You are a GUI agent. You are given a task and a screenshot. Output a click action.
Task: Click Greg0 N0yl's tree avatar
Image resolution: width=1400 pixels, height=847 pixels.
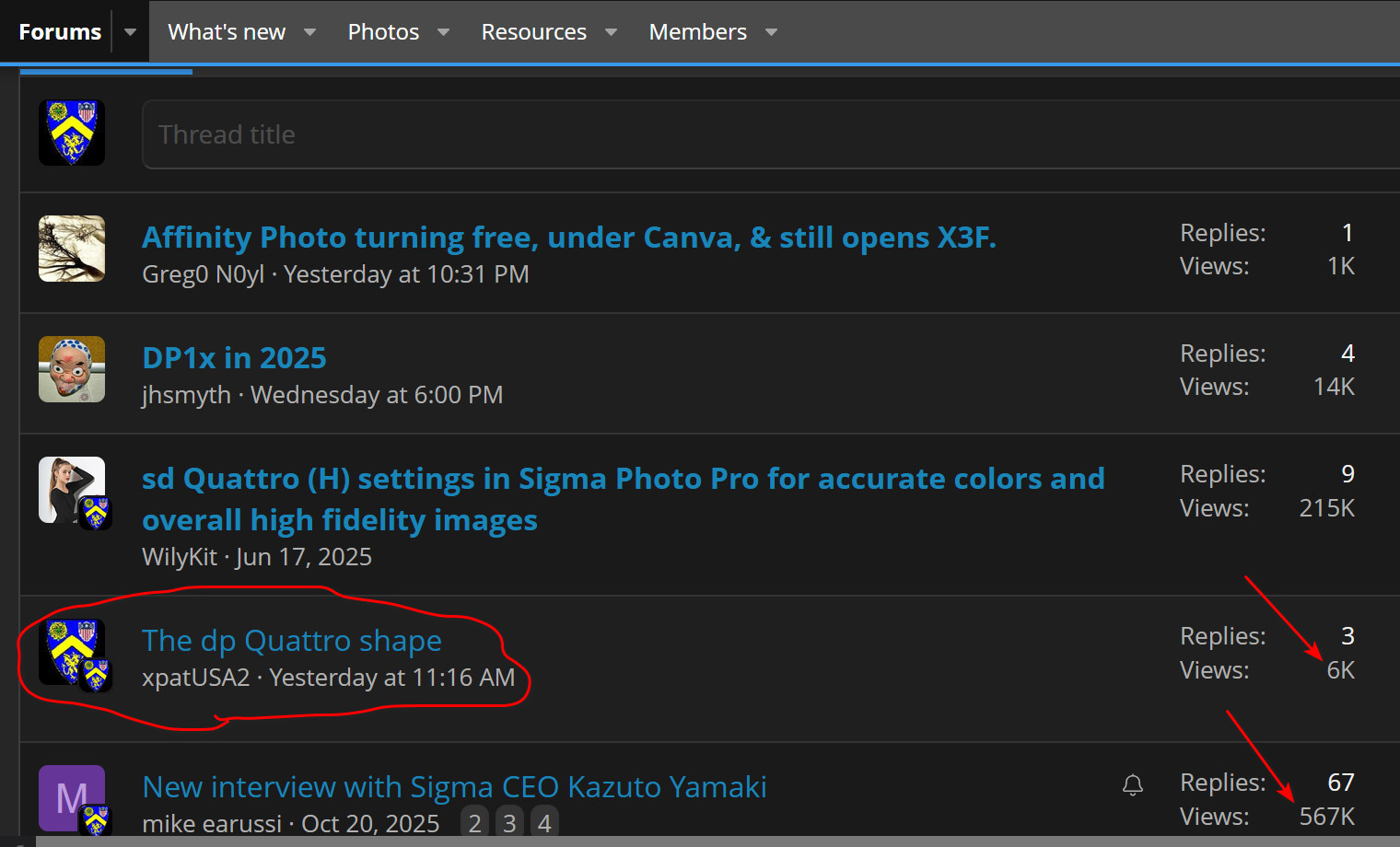click(x=72, y=249)
